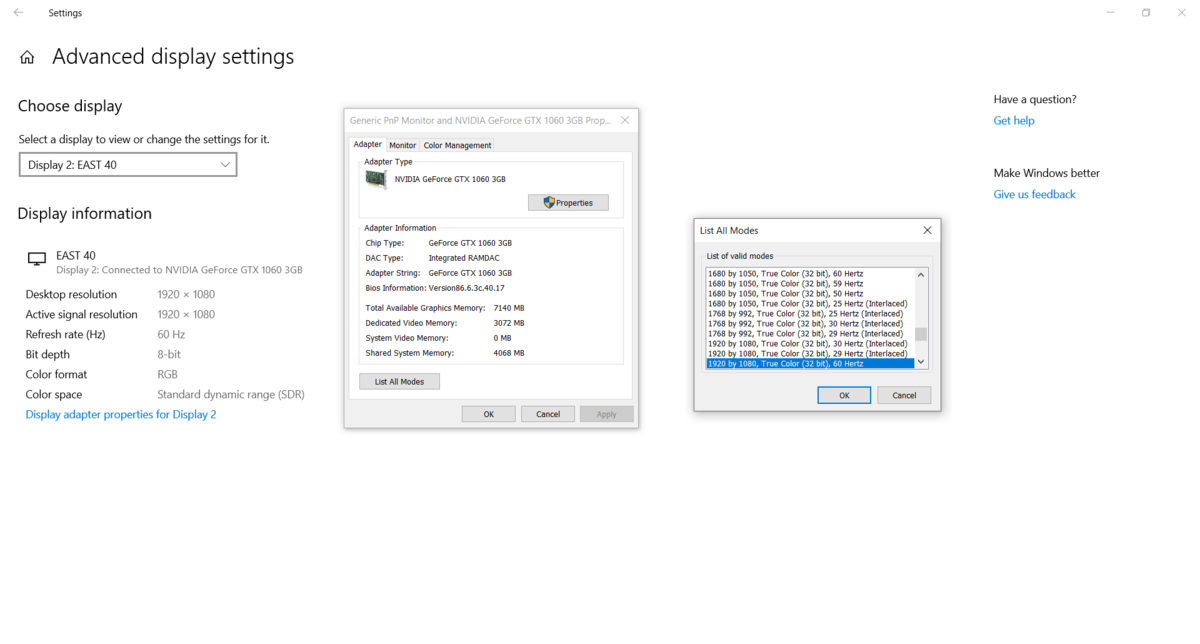Screen dimensions: 1200x644
Task: Click the Desktop resolution value 1920 × 1080
Action: [186, 294]
